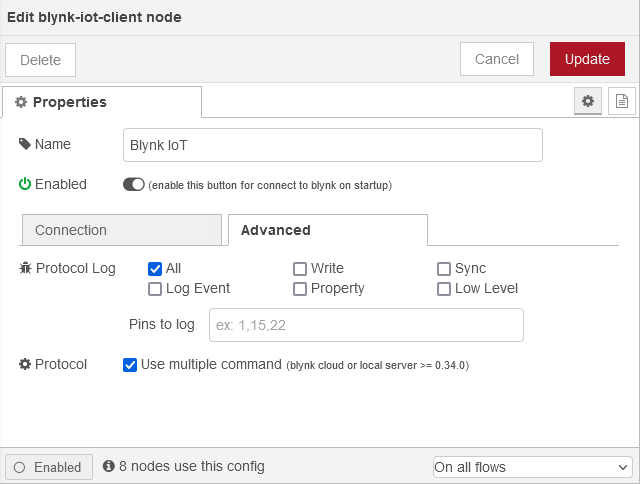
Task: Click the 8 nodes use this config text
Action: pyautogui.click(x=192, y=466)
